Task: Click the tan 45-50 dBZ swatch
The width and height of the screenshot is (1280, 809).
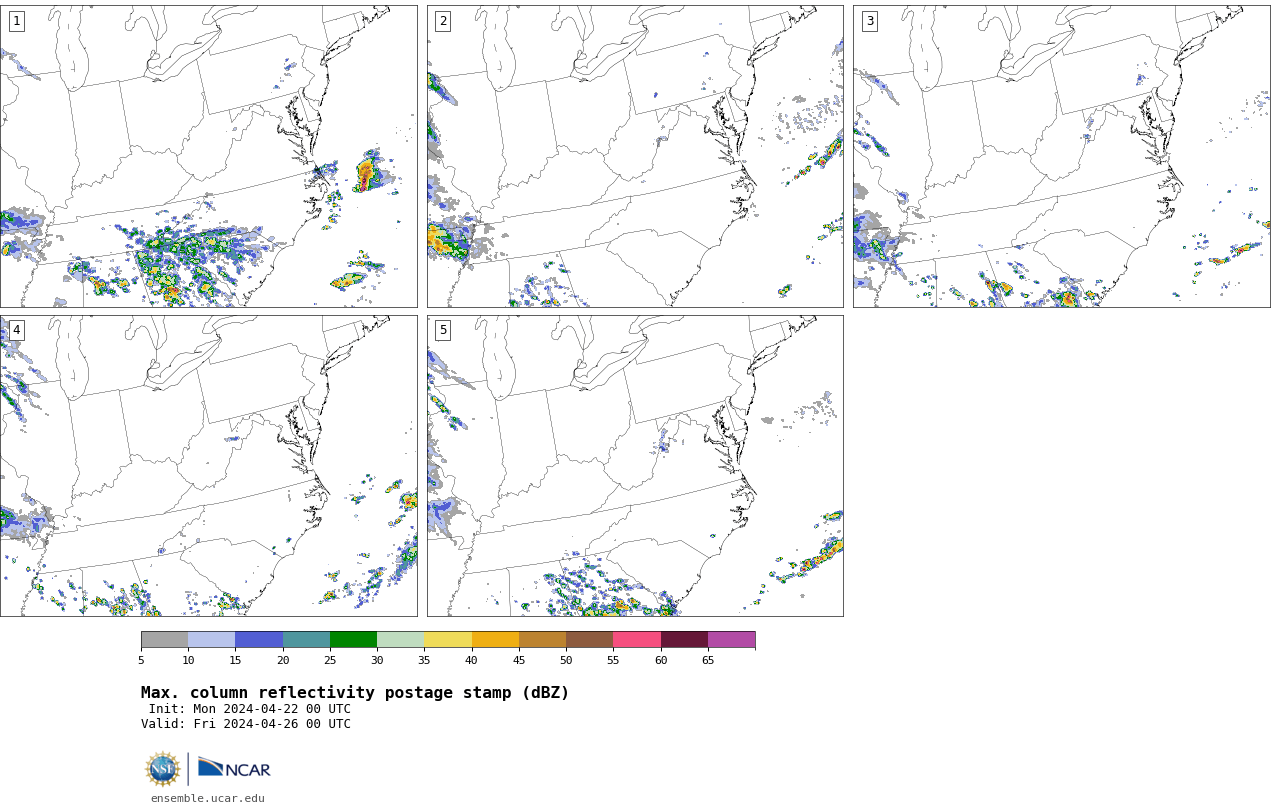Action: (543, 640)
